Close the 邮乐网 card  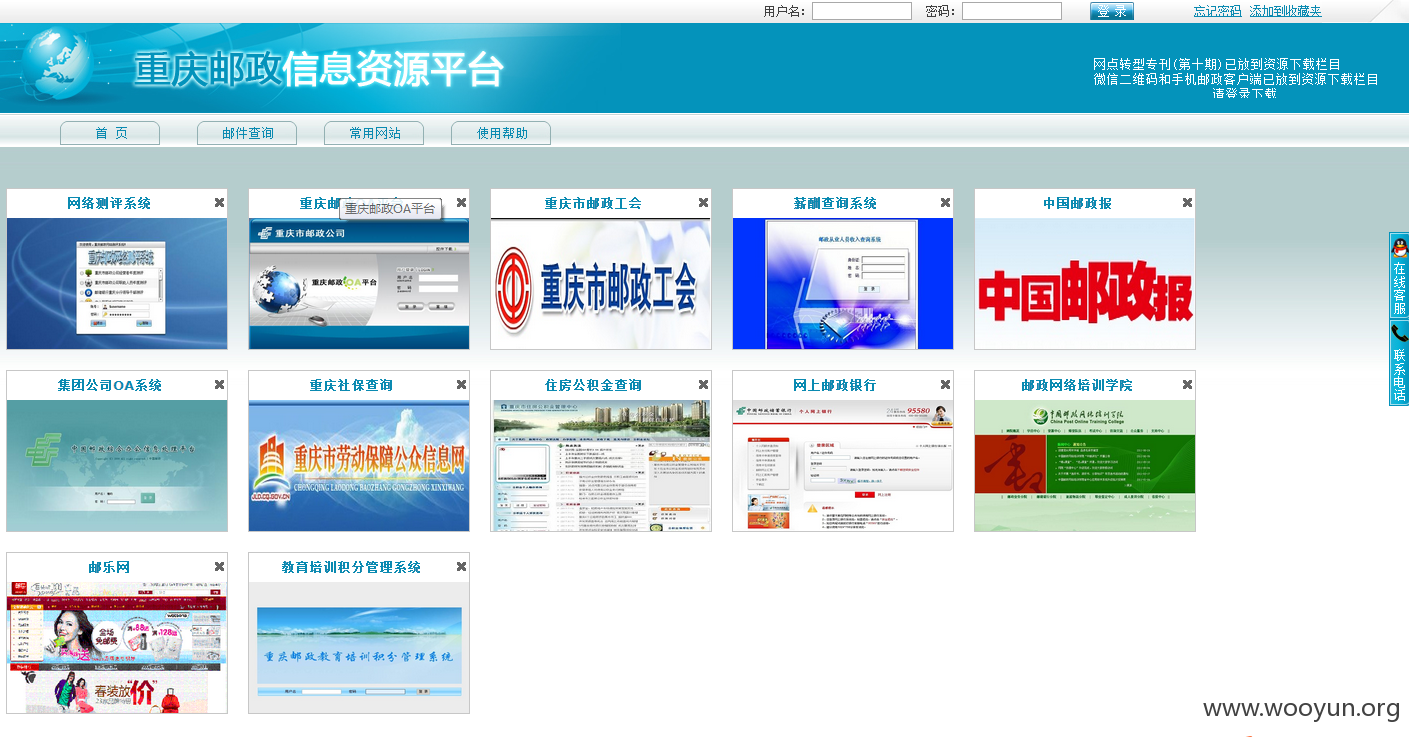coord(219,566)
